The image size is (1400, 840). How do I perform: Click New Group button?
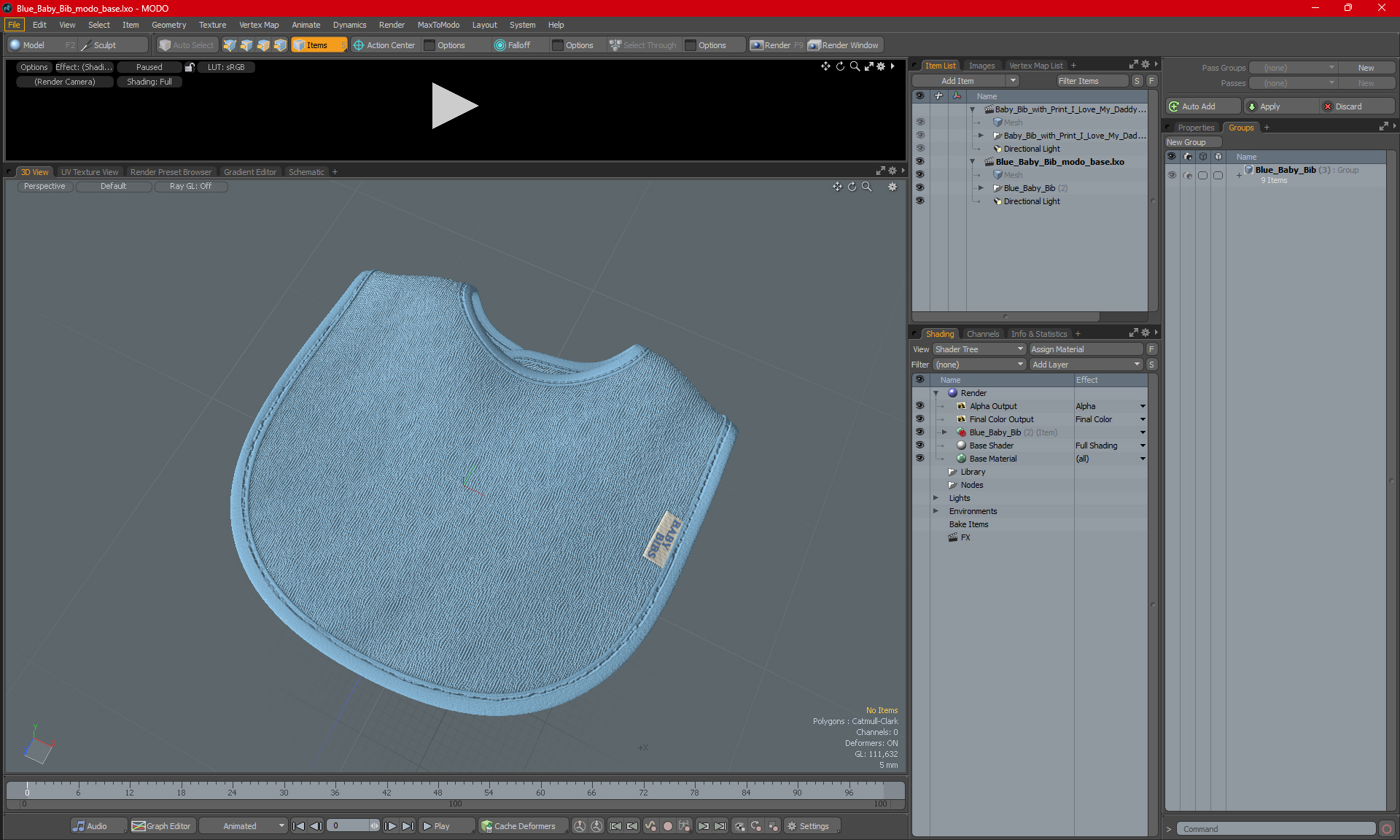1192,142
